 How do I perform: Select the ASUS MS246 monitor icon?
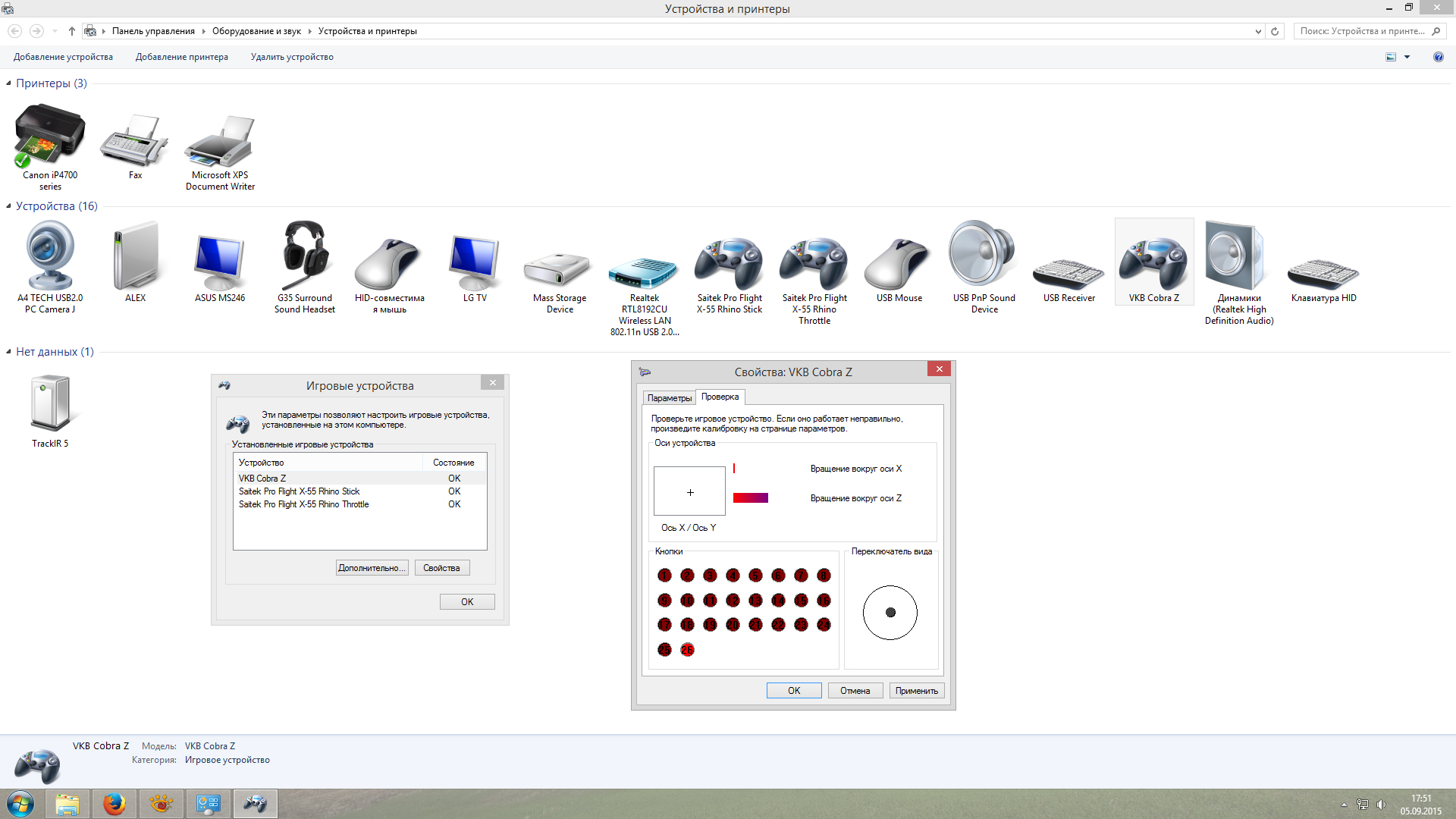click(220, 262)
